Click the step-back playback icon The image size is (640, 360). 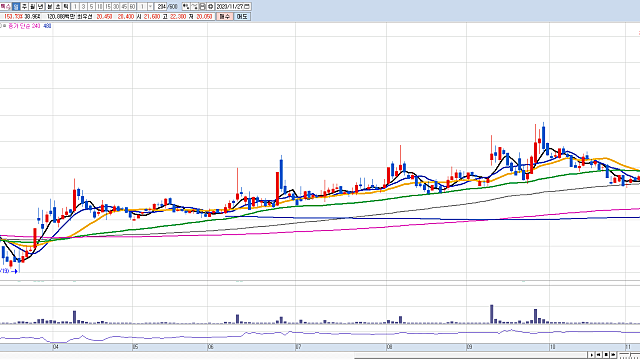coord(598,355)
